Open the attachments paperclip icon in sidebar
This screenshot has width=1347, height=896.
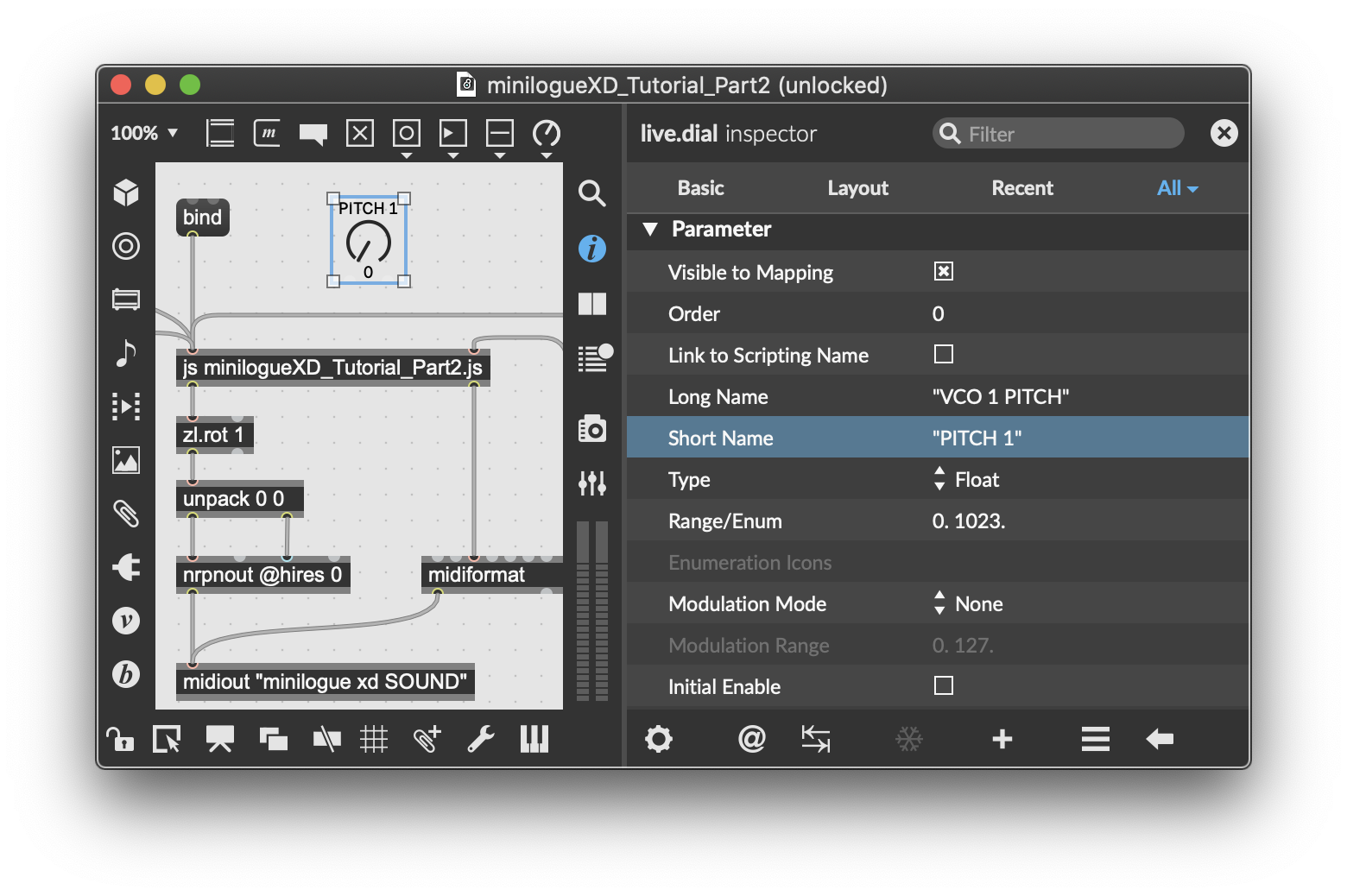click(x=126, y=514)
